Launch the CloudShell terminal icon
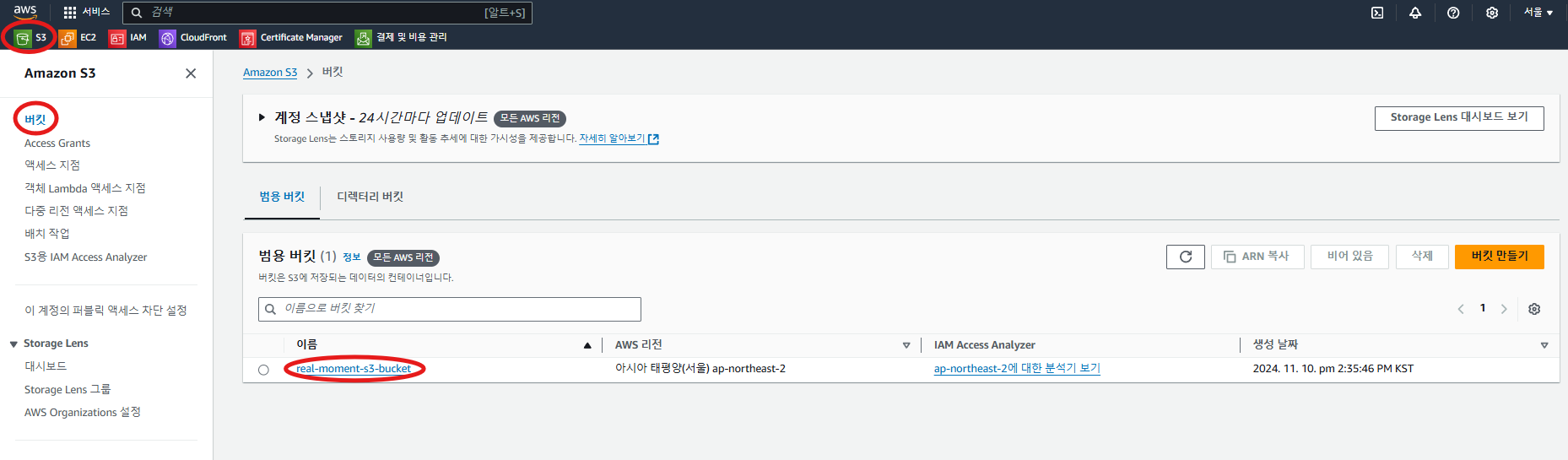This screenshot has width=1568, height=460. coord(1377,13)
